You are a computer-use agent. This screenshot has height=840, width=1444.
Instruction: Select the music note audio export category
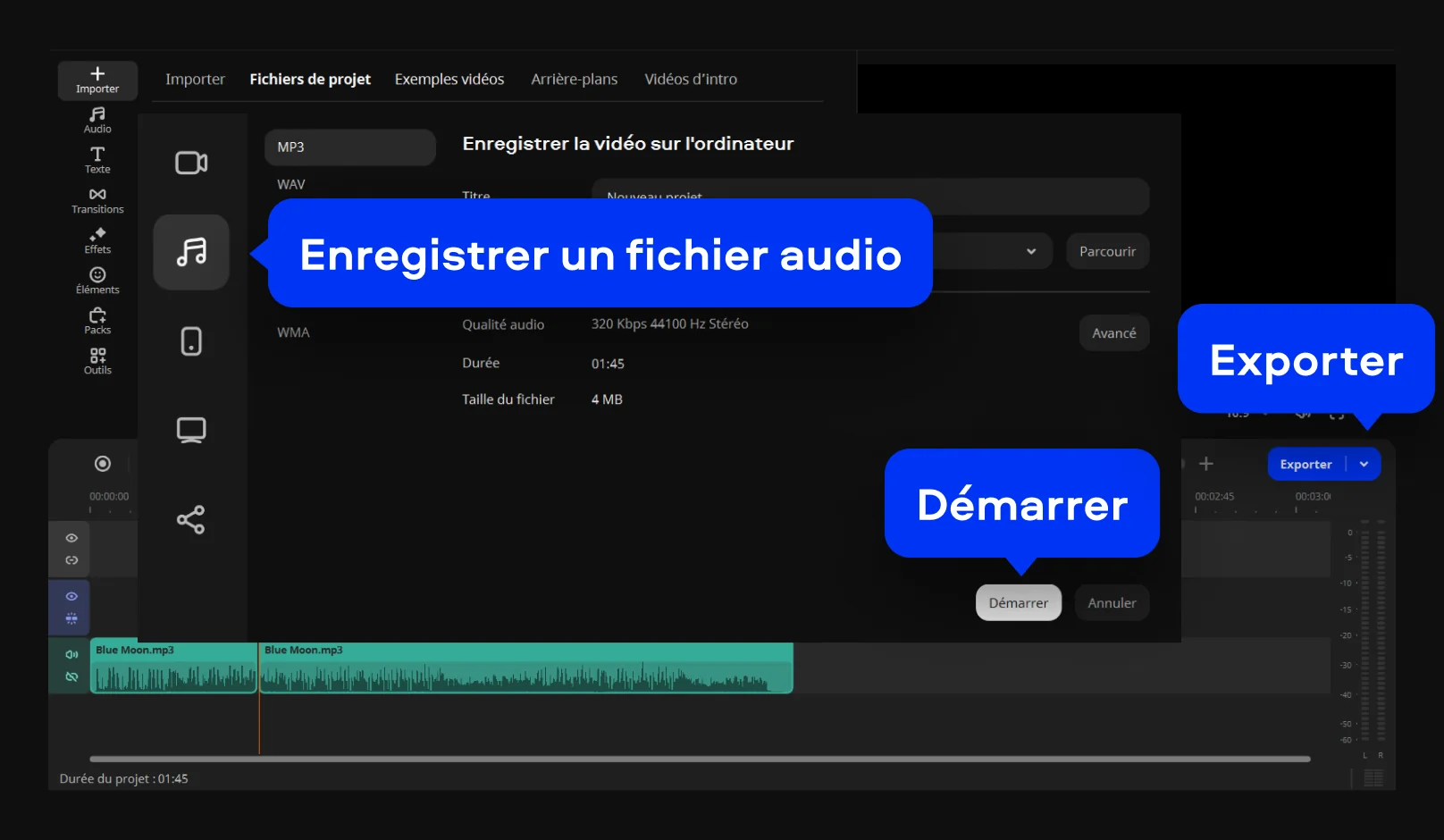(x=191, y=252)
